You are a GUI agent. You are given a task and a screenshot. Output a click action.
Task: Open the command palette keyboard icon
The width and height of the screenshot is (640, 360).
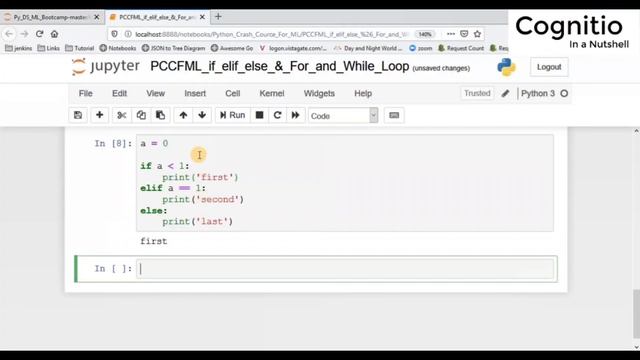(394, 115)
